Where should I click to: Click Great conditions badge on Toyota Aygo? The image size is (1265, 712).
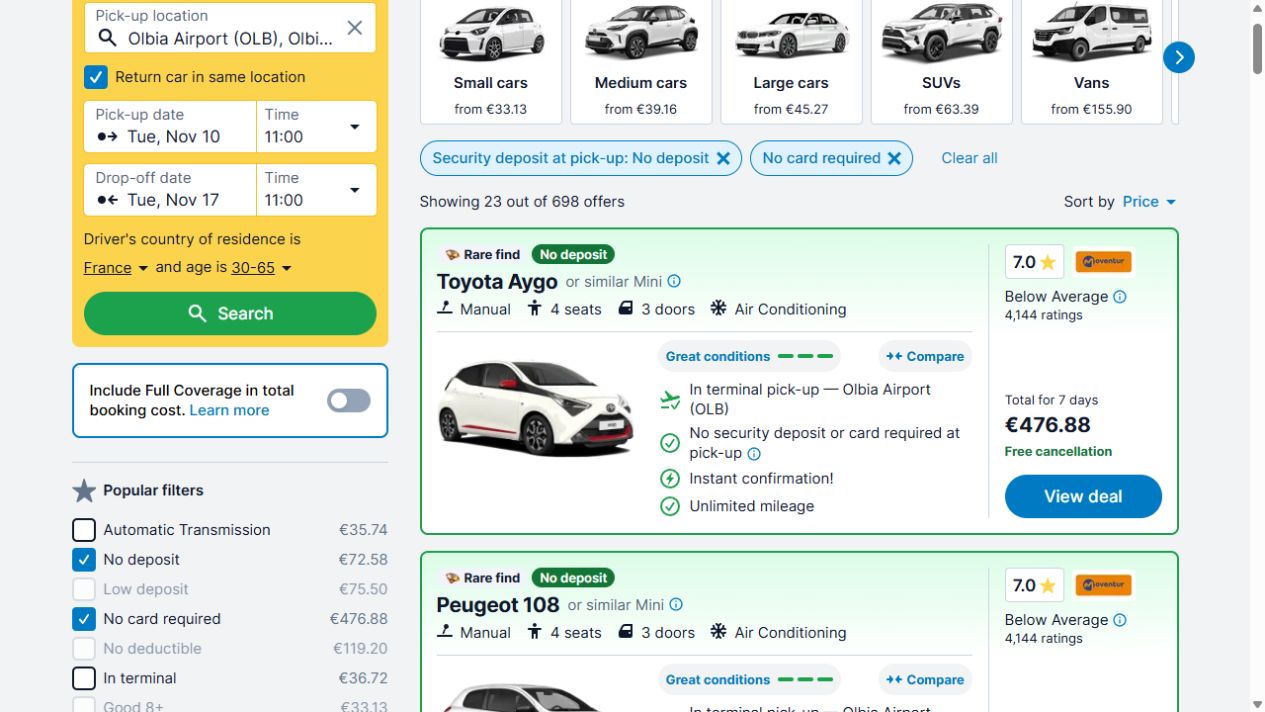(749, 356)
